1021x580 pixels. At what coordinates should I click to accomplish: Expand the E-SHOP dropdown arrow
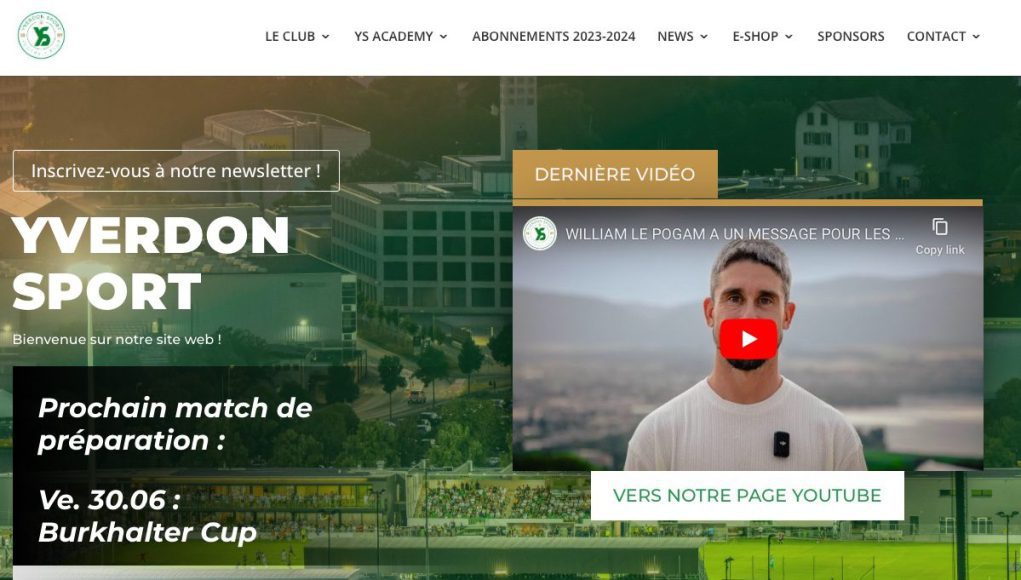click(x=789, y=37)
